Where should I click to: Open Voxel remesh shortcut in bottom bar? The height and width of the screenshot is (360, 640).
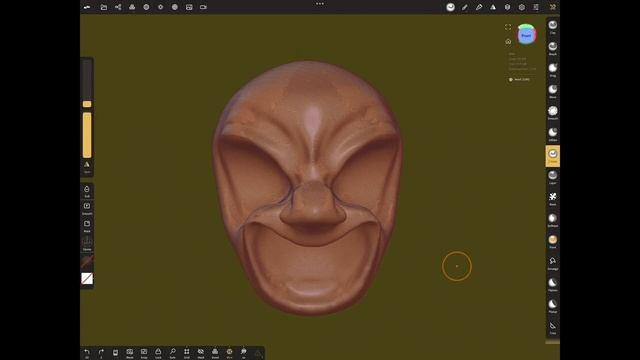click(x=215, y=353)
